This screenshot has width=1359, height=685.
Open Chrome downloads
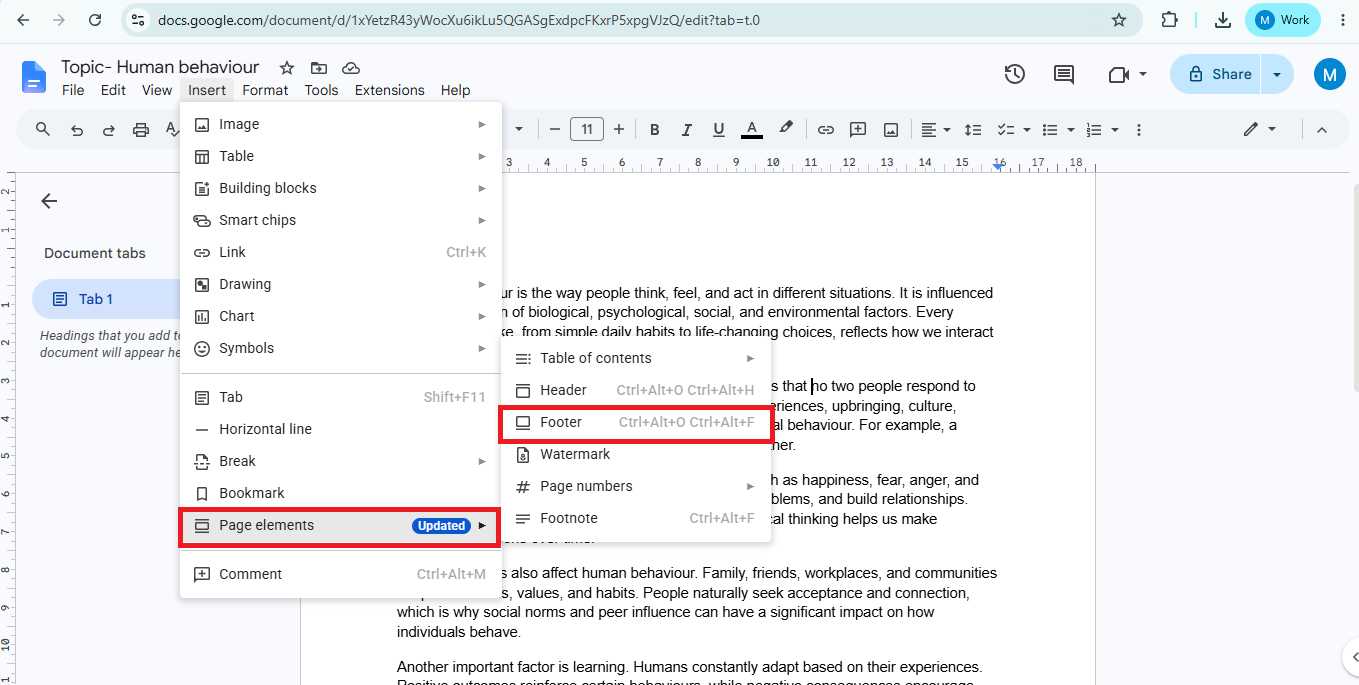click(1222, 20)
